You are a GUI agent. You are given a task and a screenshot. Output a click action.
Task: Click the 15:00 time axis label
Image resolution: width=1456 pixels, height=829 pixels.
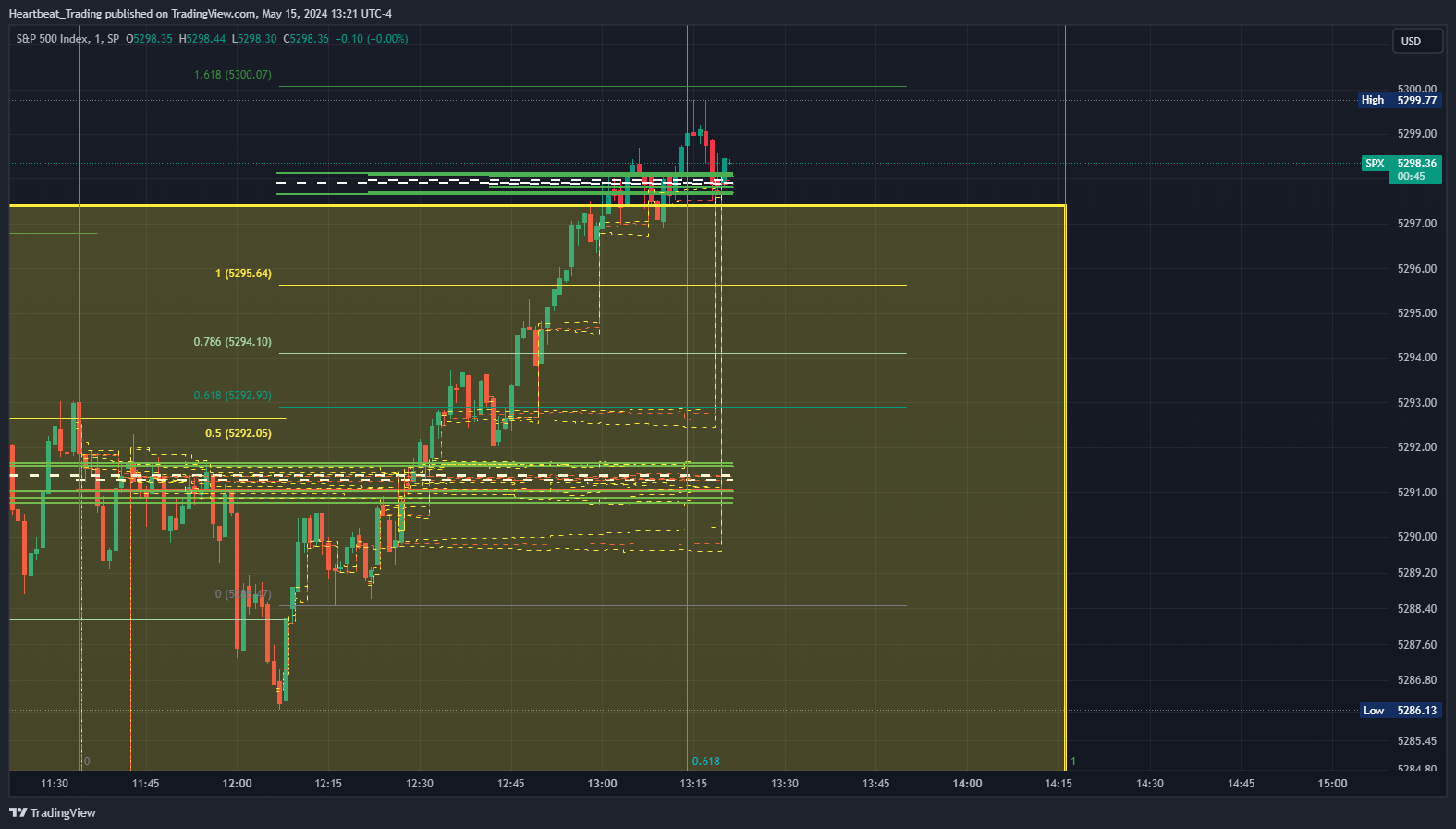click(1332, 784)
